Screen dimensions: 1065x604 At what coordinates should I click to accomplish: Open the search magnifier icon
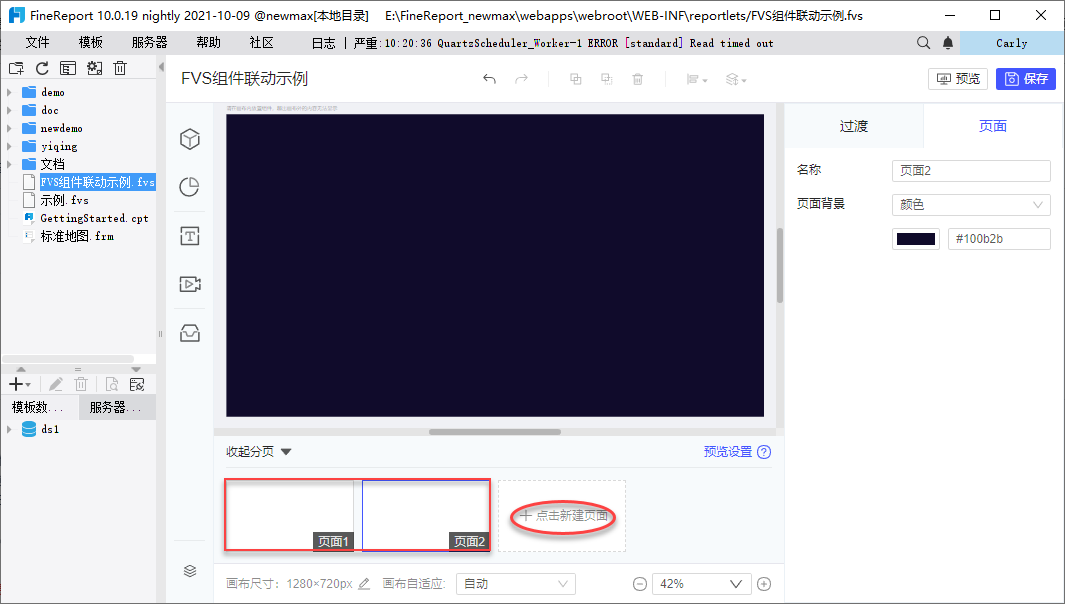pos(923,43)
